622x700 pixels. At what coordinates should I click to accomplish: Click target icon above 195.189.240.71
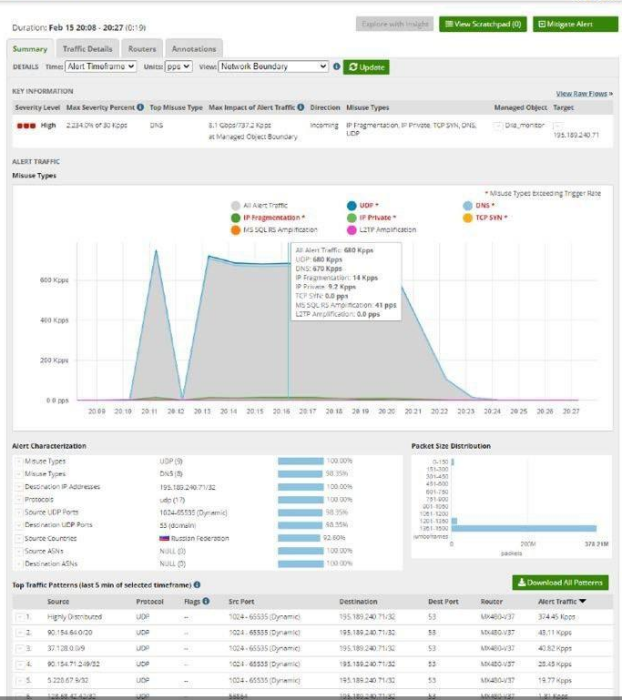click(558, 125)
